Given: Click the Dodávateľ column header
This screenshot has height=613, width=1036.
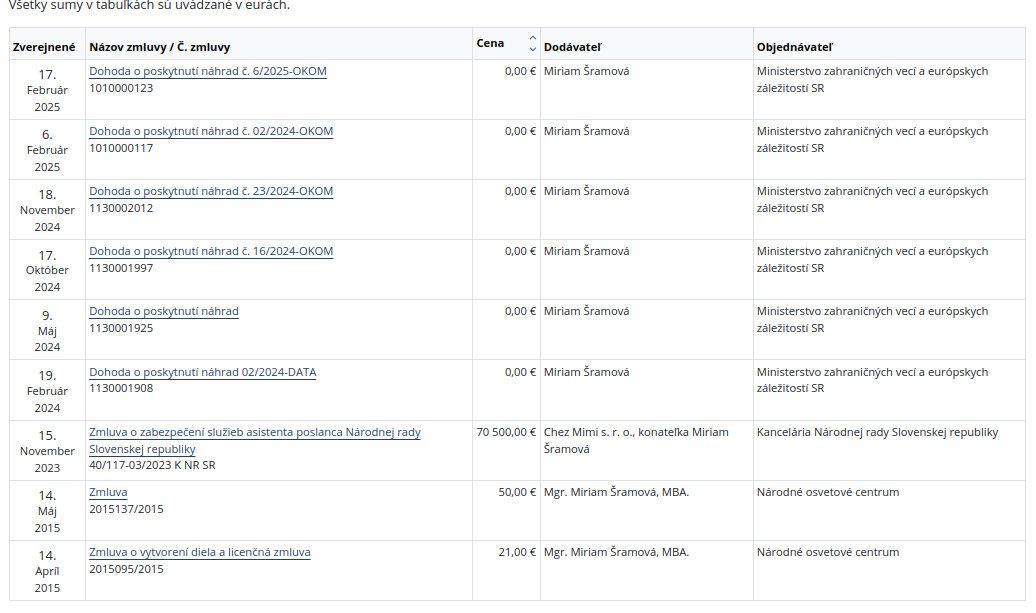Looking at the screenshot, I should pos(573,47).
